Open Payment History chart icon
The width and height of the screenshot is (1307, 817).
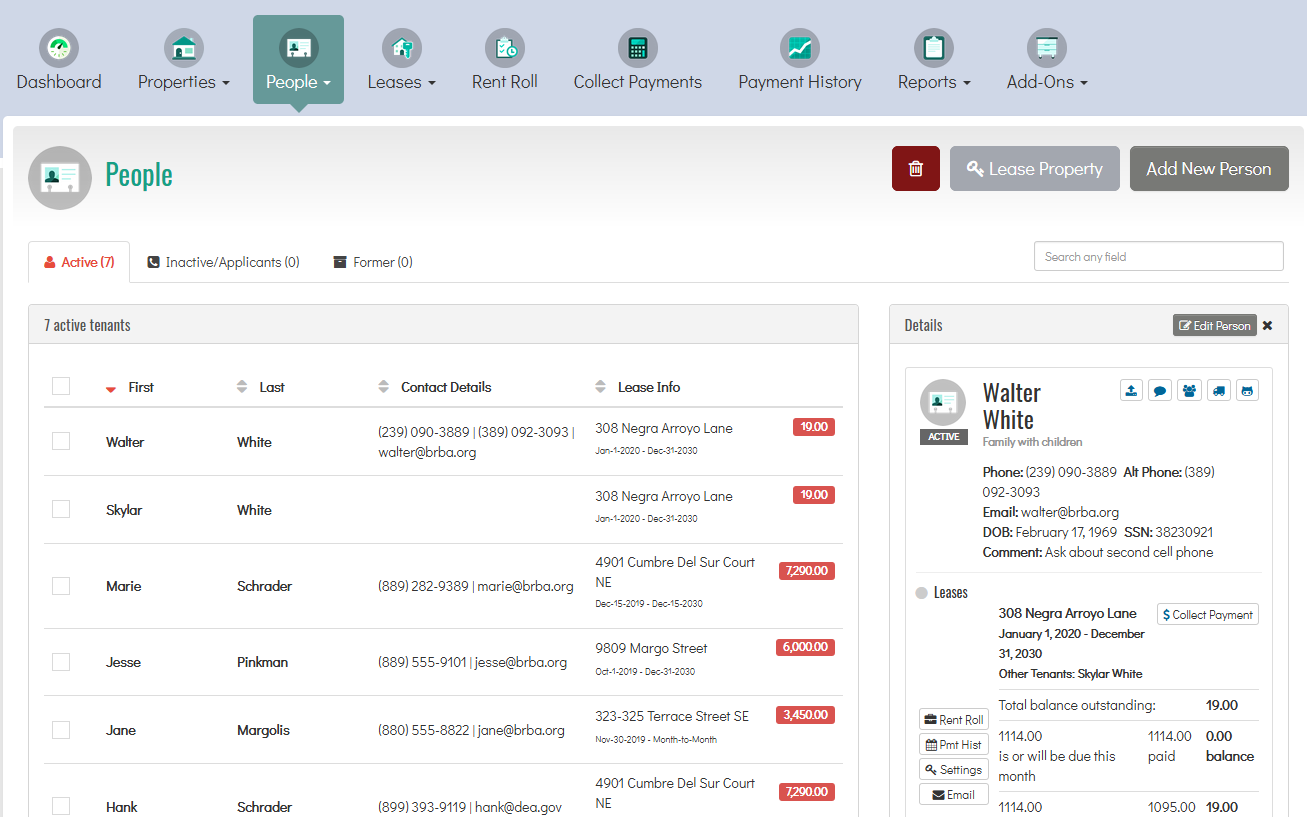[x=799, y=48]
